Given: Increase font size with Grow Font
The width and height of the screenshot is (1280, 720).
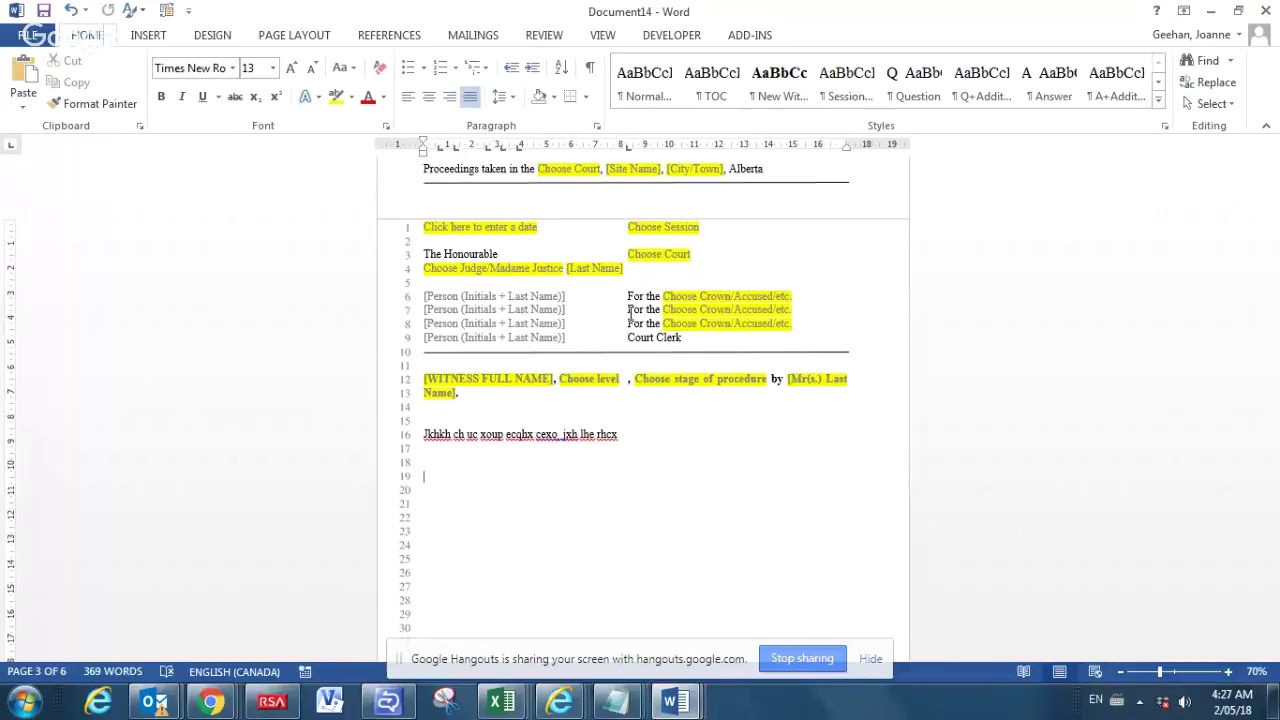Looking at the screenshot, I should [291, 68].
